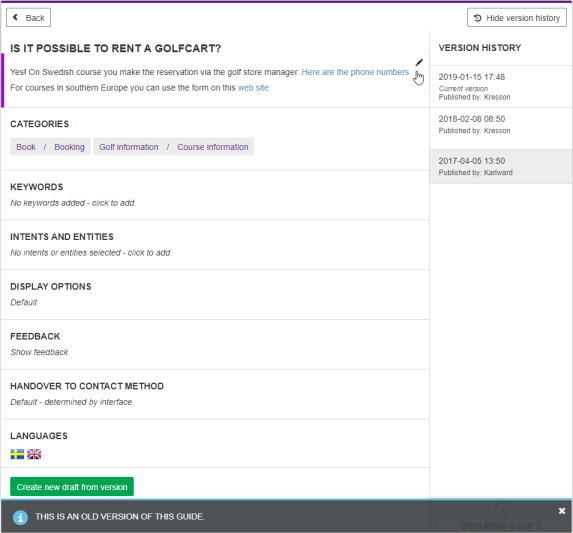Go back using the Back button
The width and height of the screenshot is (573, 533).
point(29,18)
